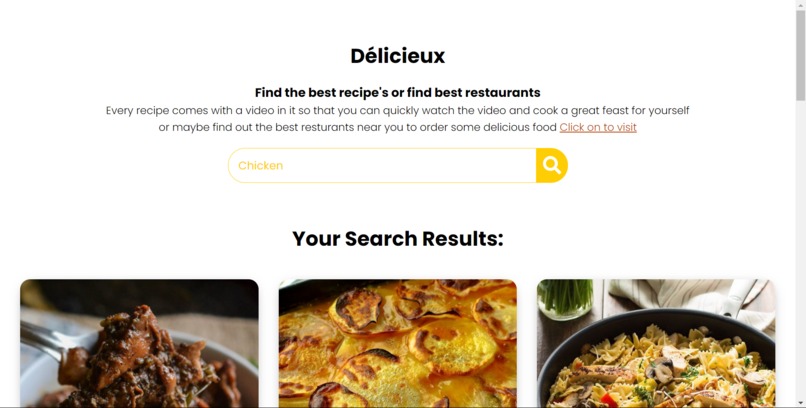This screenshot has height=408, width=806.
Task: Click the fork in the stew photo
Action: coord(49,340)
